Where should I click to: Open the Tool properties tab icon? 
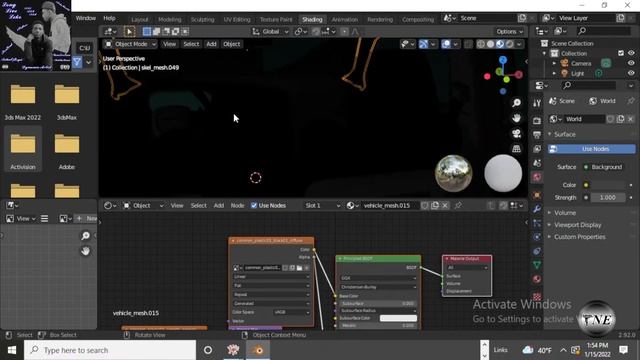tap(537, 103)
